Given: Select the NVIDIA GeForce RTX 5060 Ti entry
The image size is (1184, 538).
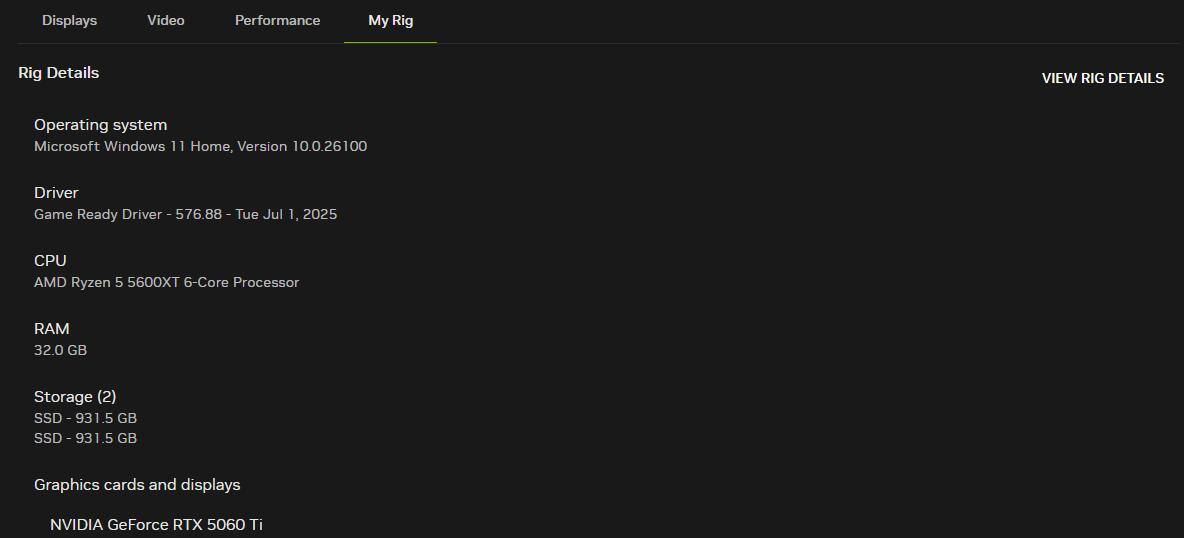Looking at the screenshot, I should (156, 525).
